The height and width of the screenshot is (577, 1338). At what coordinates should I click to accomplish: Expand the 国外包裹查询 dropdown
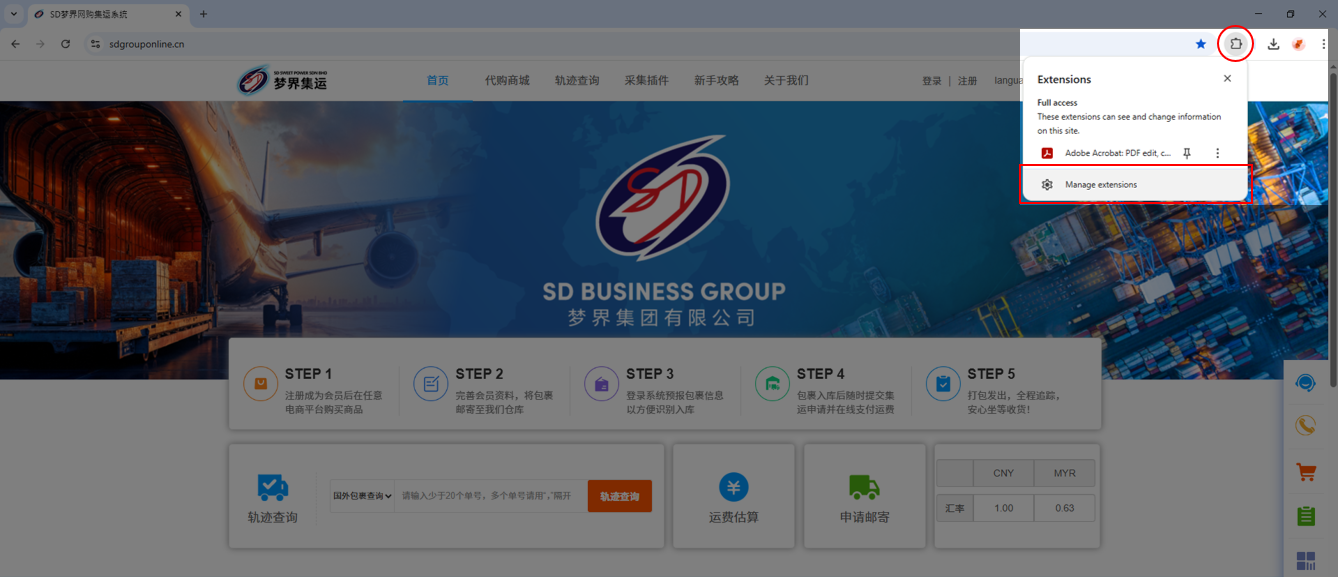tap(362, 496)
